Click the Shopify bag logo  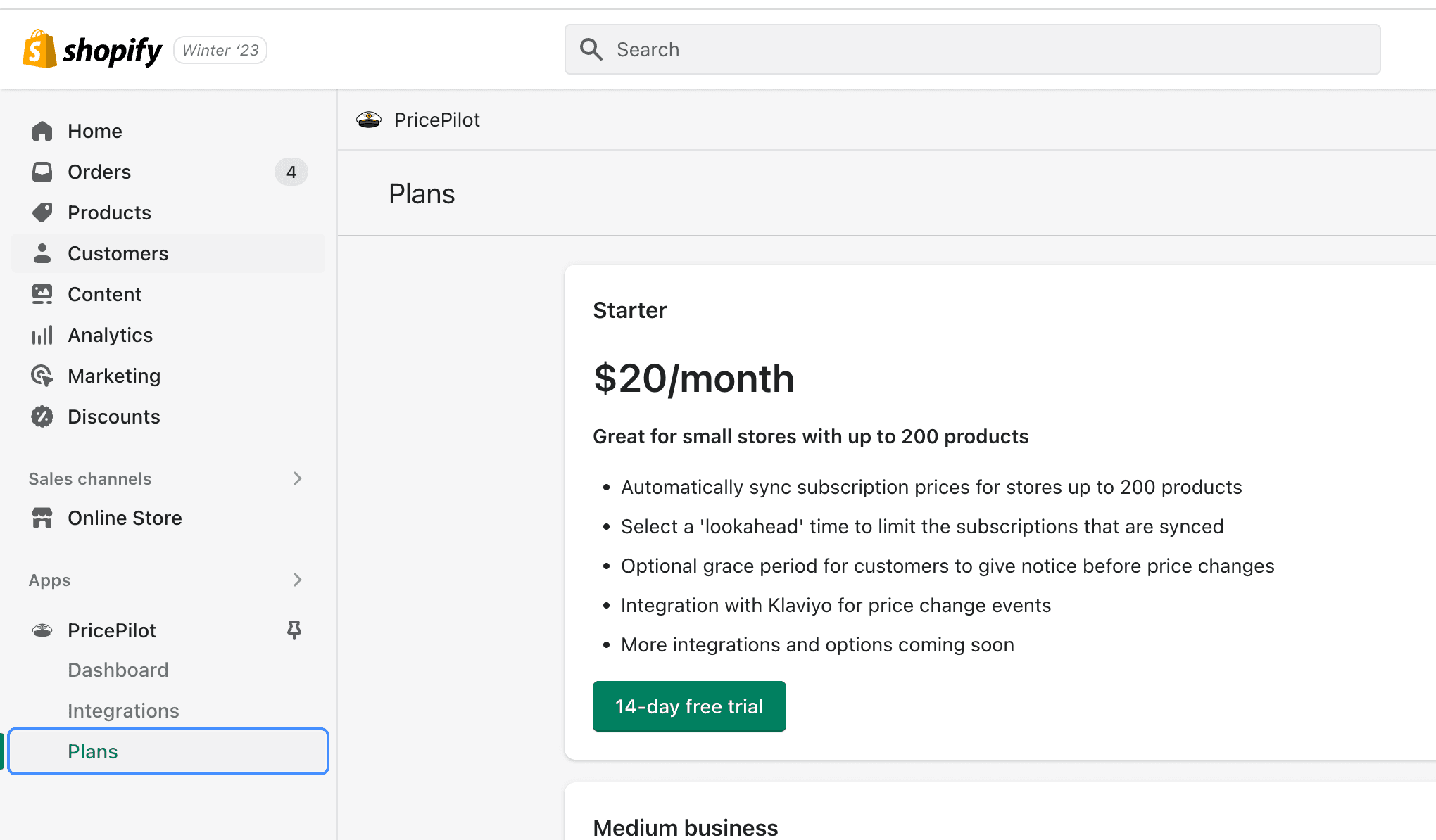coord(39,49)
